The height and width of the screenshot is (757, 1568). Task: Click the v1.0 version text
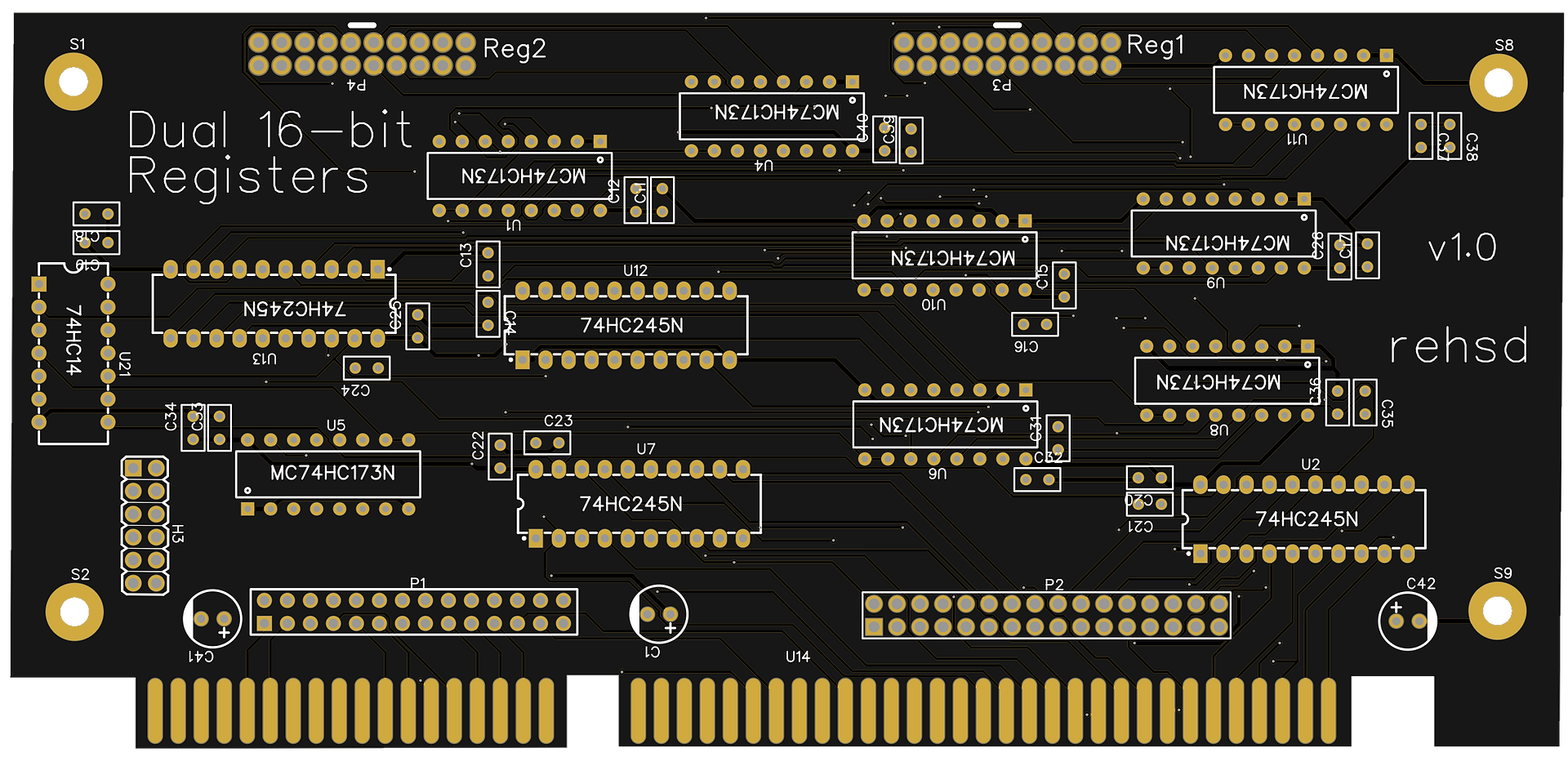pos(1463,247)
